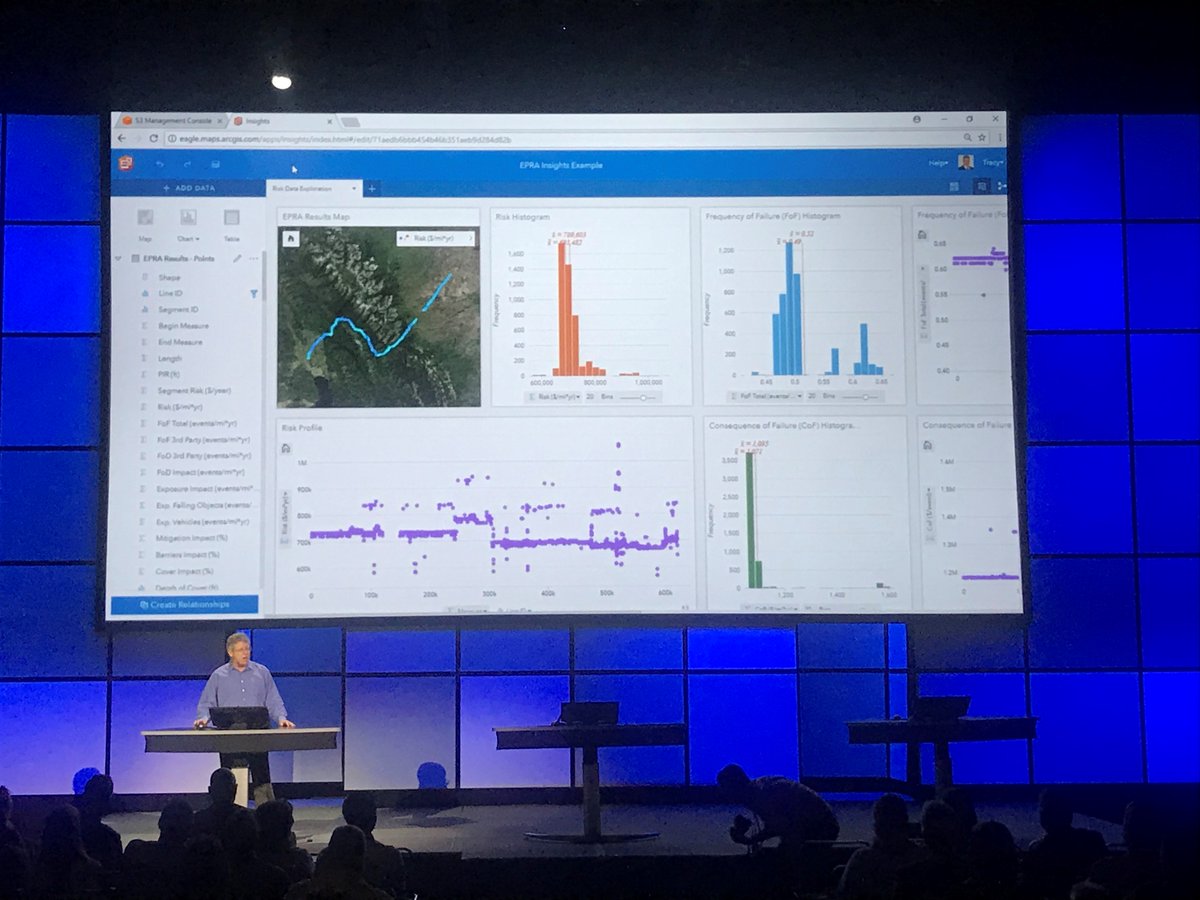Click the home extent button on EPRA Results Map

[290, 239]
